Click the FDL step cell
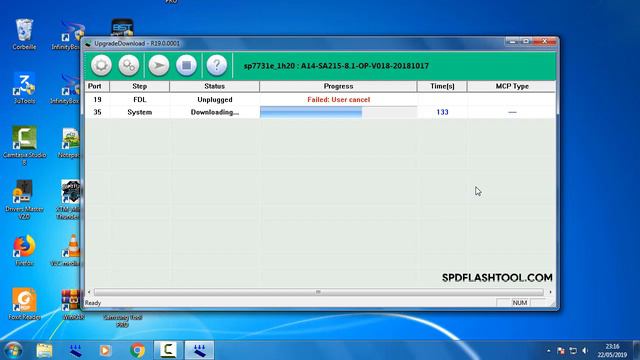Screen dimensions: 640x360 (140, 100)
